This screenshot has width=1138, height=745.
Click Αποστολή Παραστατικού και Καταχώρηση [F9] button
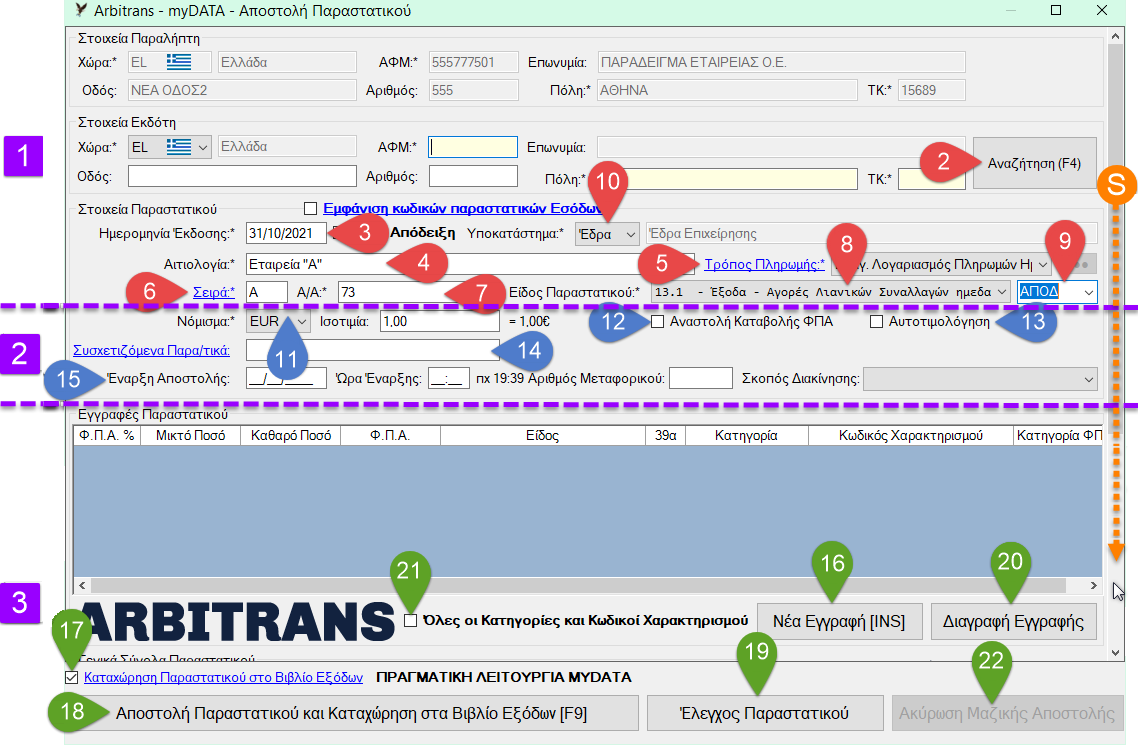(351, 713)
